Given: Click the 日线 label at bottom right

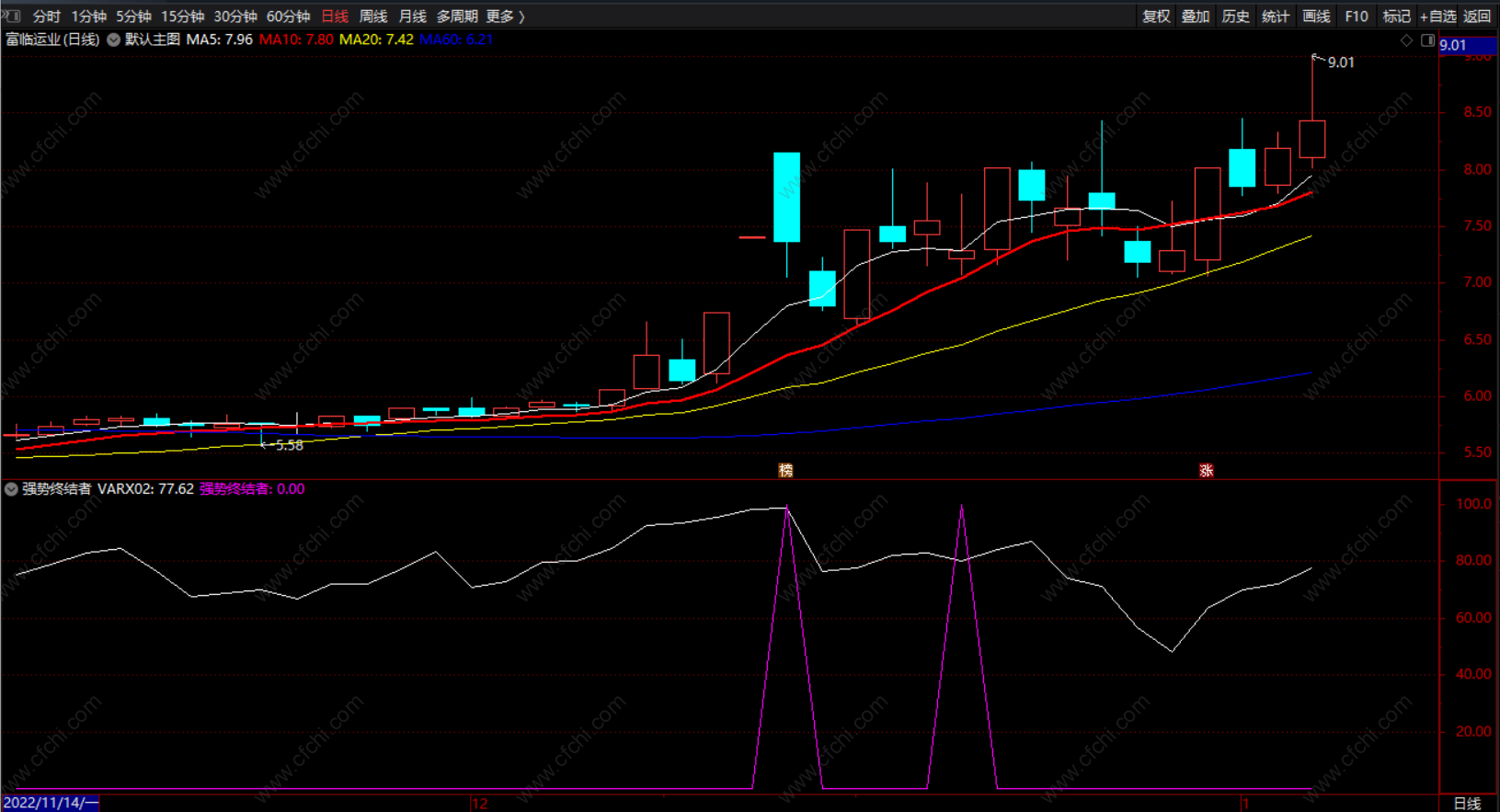Looking at the screenshot, I should [x=1467, y=803].
